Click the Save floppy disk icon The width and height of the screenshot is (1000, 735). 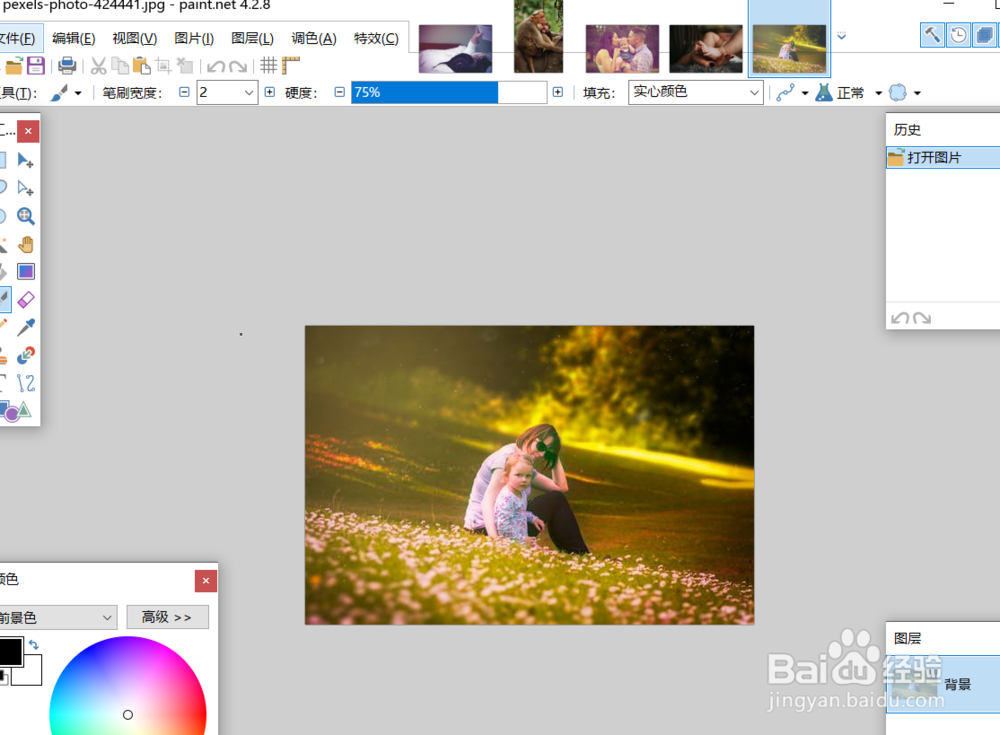(35, 66)
